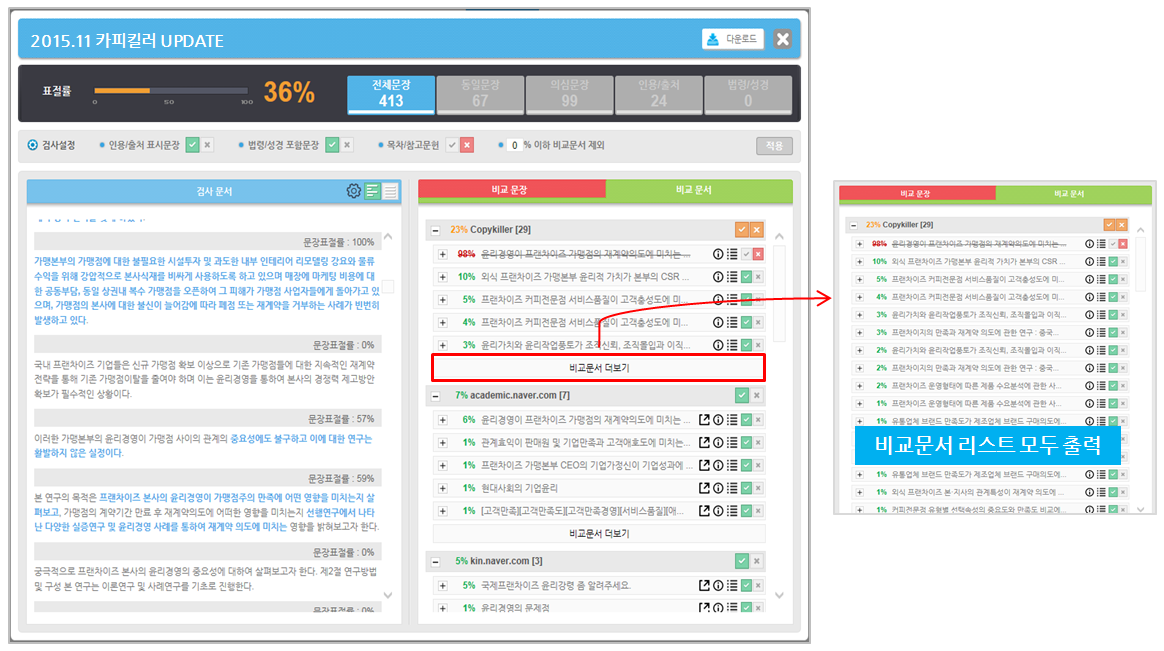1164x651 pixels.
Task: Open list icon for 프랜차이즈 가맹본부 CEO entry
Action: click(732, 465)
